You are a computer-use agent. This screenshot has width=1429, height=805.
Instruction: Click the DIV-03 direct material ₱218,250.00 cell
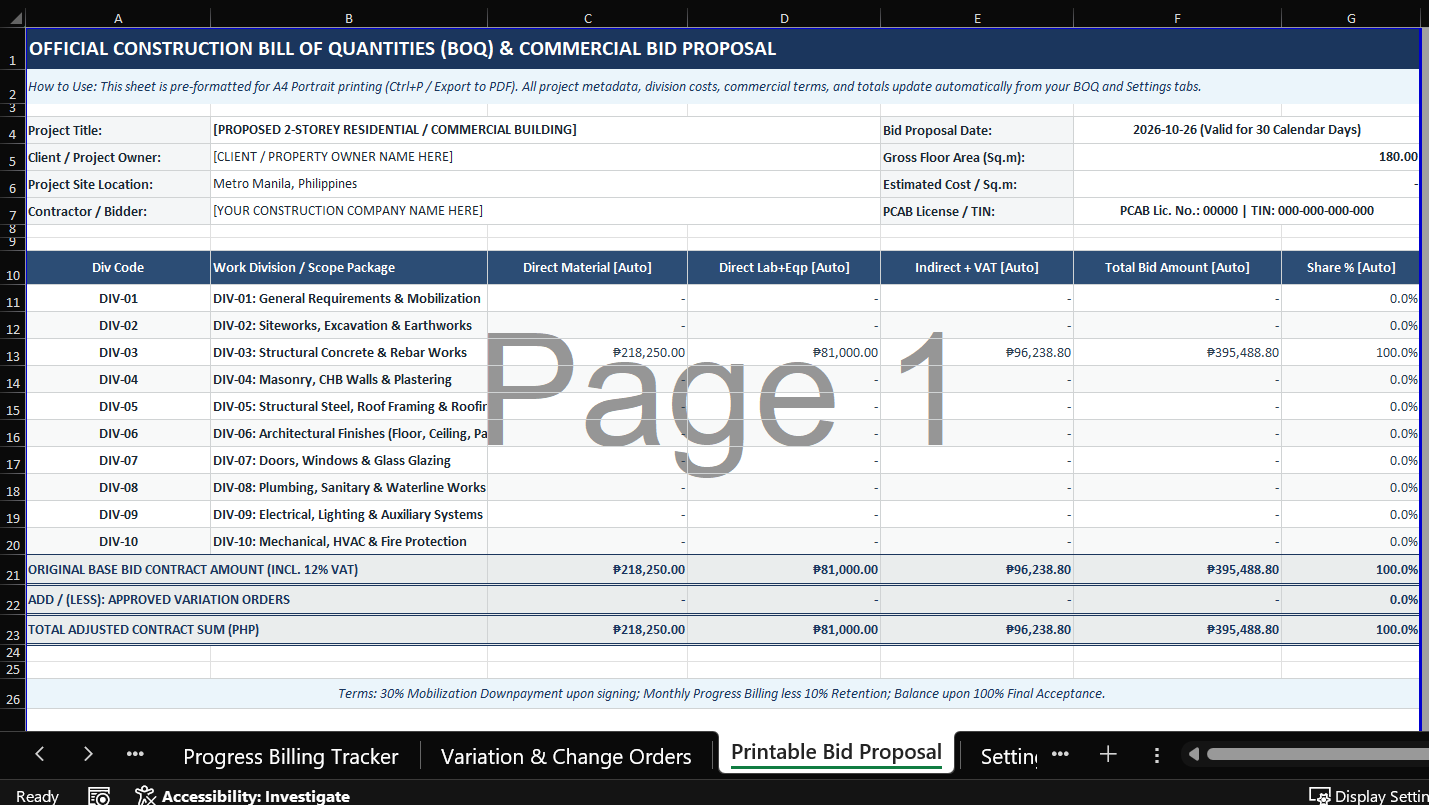point(587,352)
